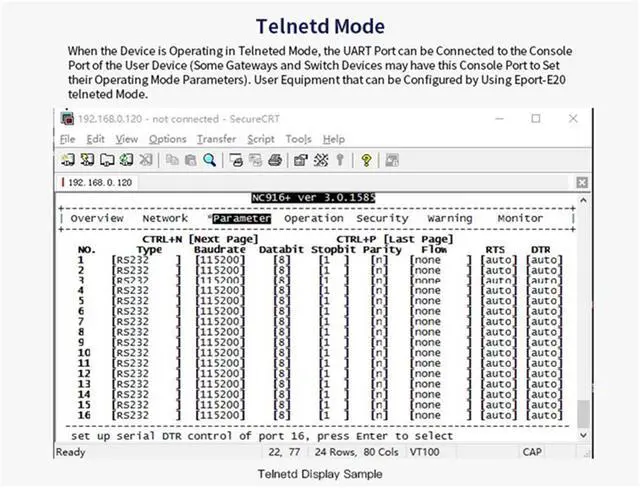Click the Connect toolbar icon
Viewport: 640px width, 488px height.
(x=68, y=160)
